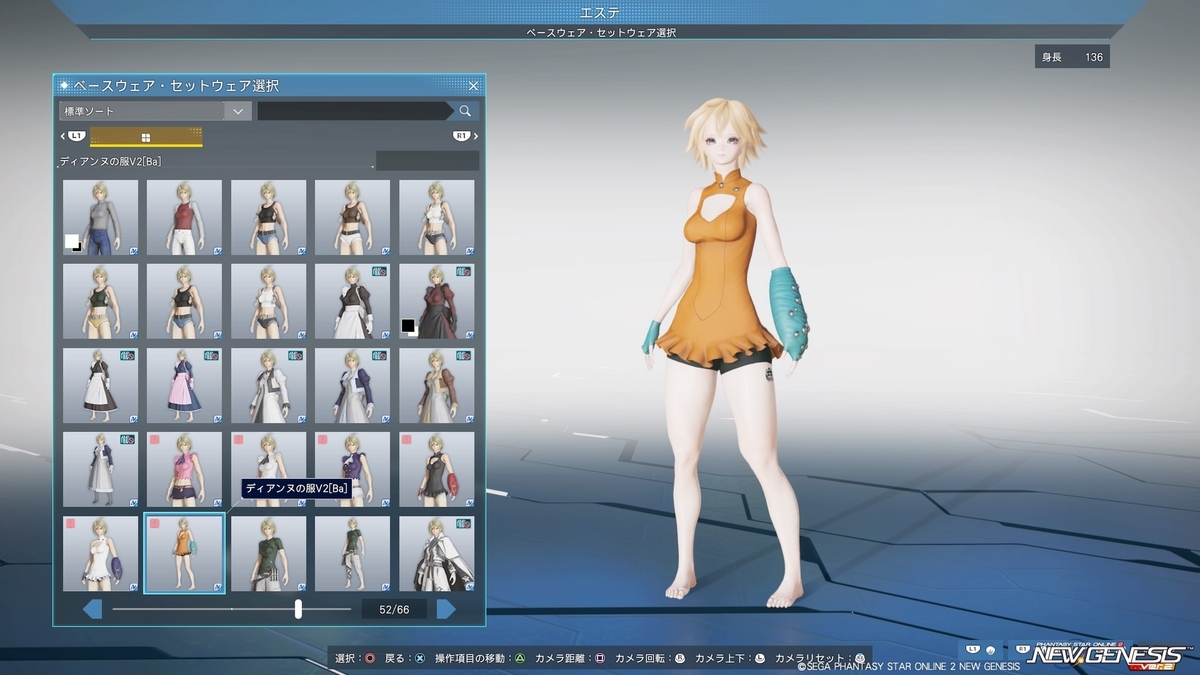Click the triangle icon next to 操作項目の移動
This screenshot has height=675, width=1200.
[x=520, y=659]
